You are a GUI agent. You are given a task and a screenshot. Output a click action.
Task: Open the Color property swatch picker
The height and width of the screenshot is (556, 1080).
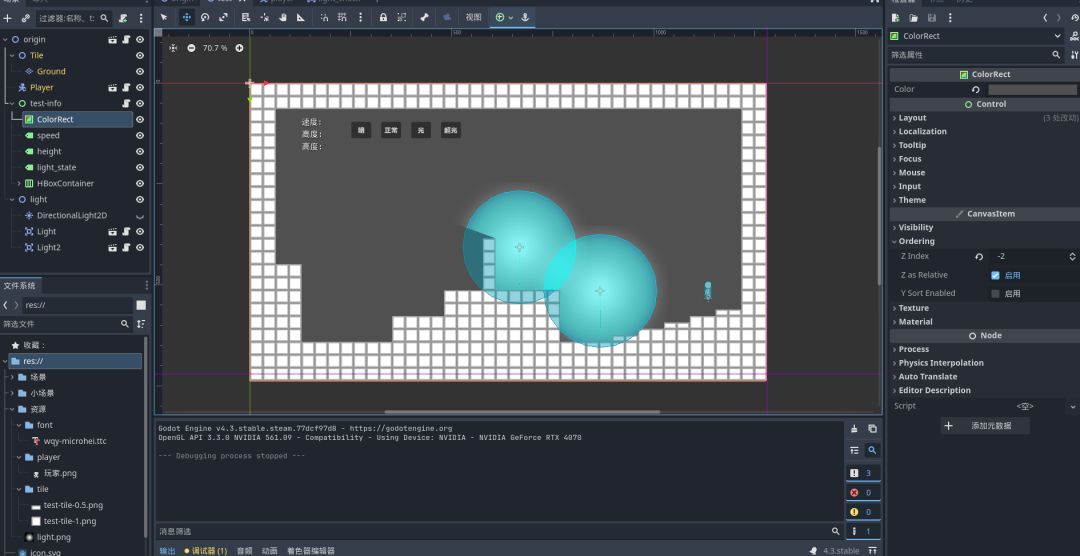coord(1032,89)
